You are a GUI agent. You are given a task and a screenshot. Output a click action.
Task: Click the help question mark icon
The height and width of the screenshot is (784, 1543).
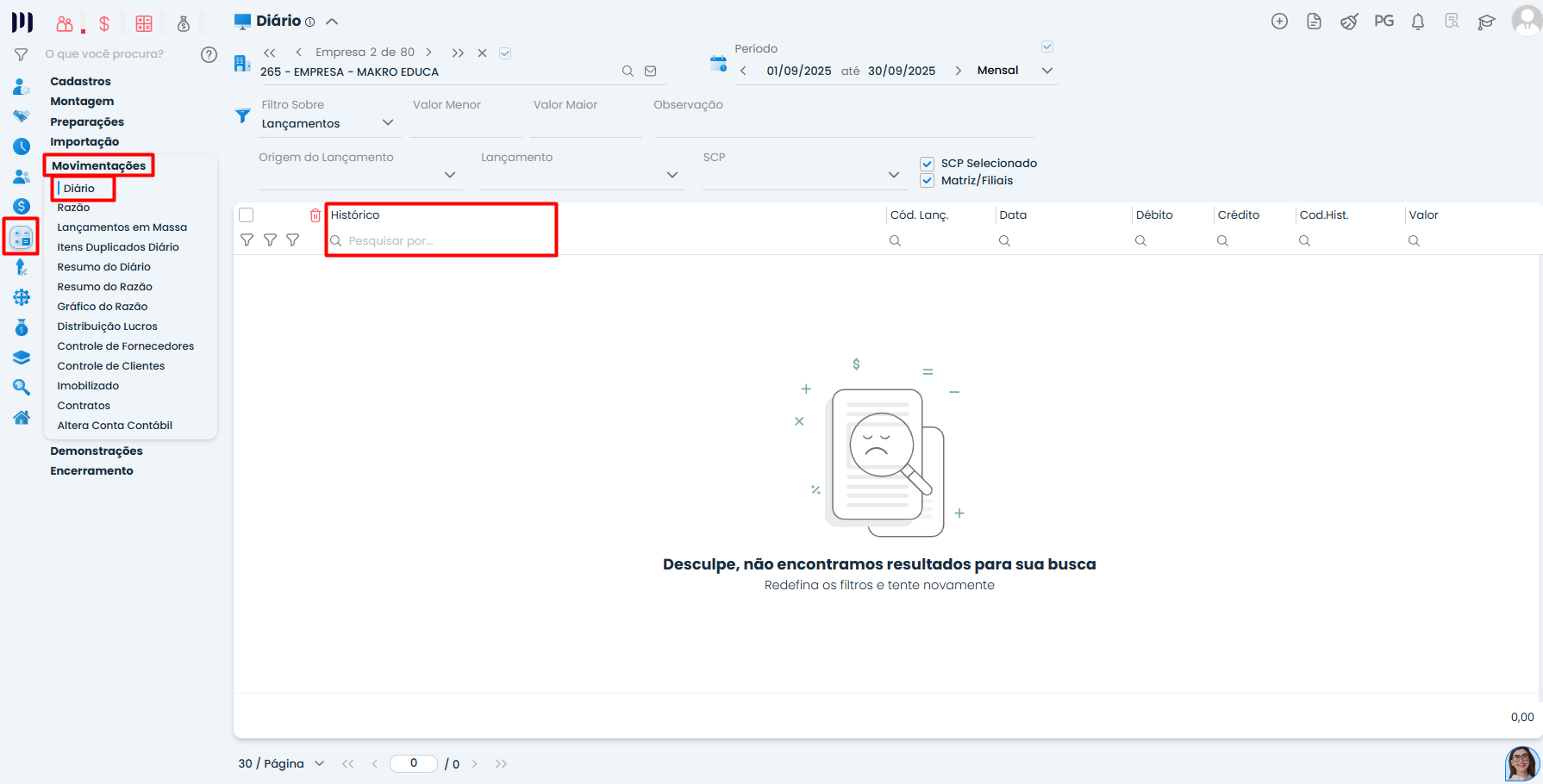[x=209, y=54]
